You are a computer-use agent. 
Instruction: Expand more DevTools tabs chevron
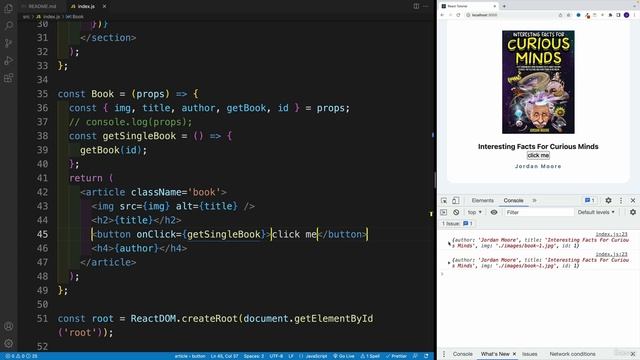[x=534, y=200]
